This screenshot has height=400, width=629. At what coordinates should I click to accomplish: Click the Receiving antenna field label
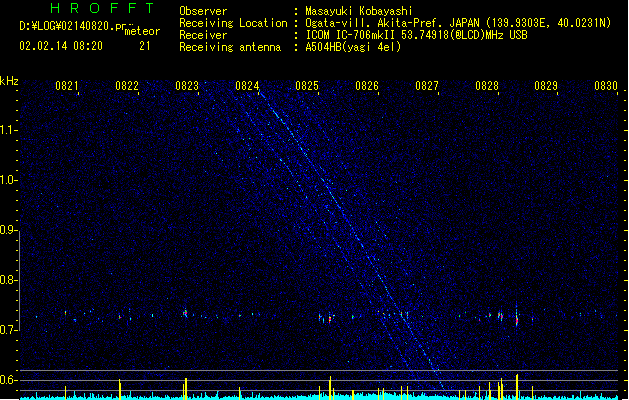tap(230, 47)
